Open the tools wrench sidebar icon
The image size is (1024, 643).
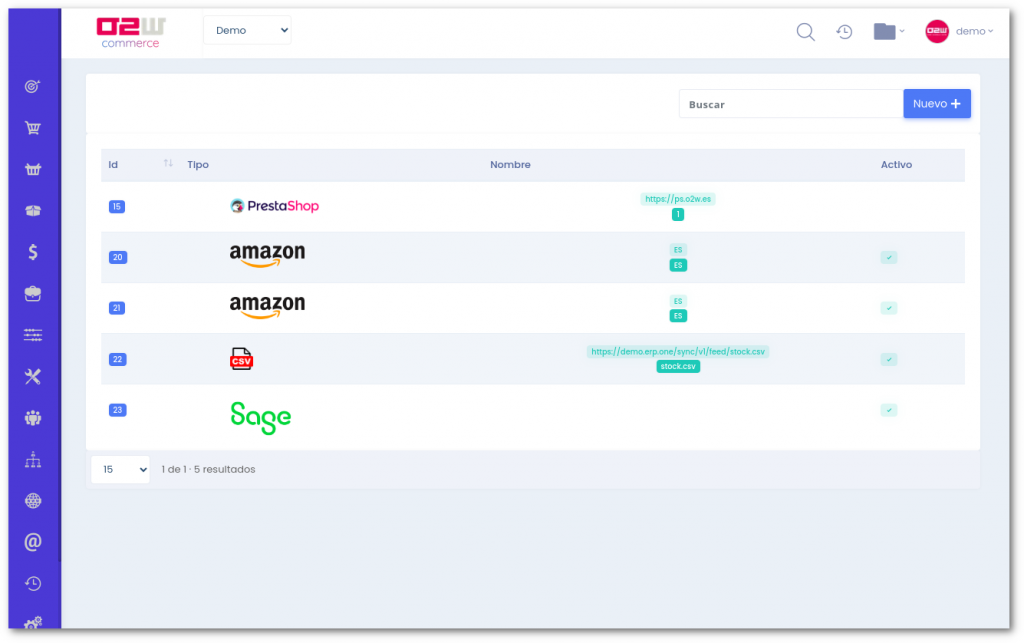click(33, 376)
